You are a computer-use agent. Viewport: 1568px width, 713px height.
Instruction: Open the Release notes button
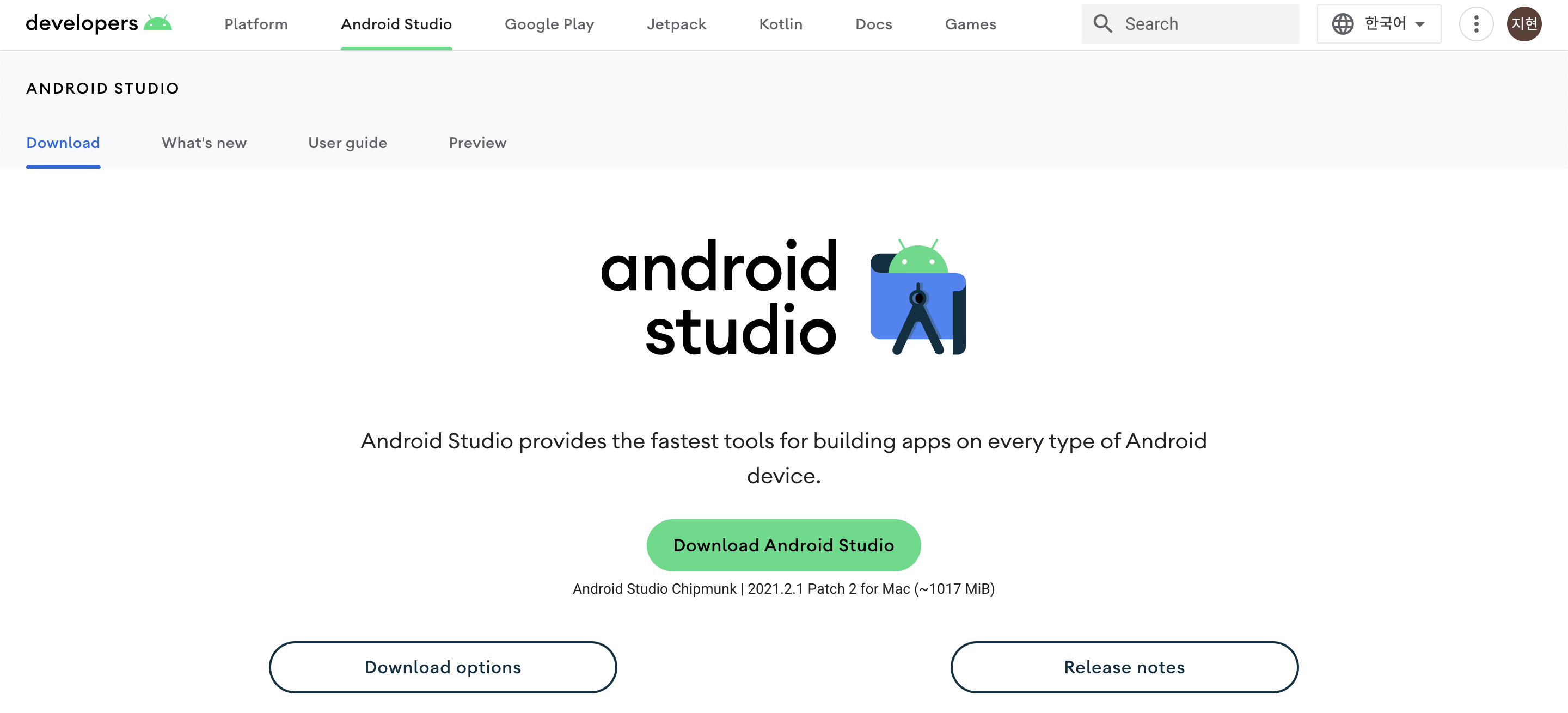tap(1124, 667)
